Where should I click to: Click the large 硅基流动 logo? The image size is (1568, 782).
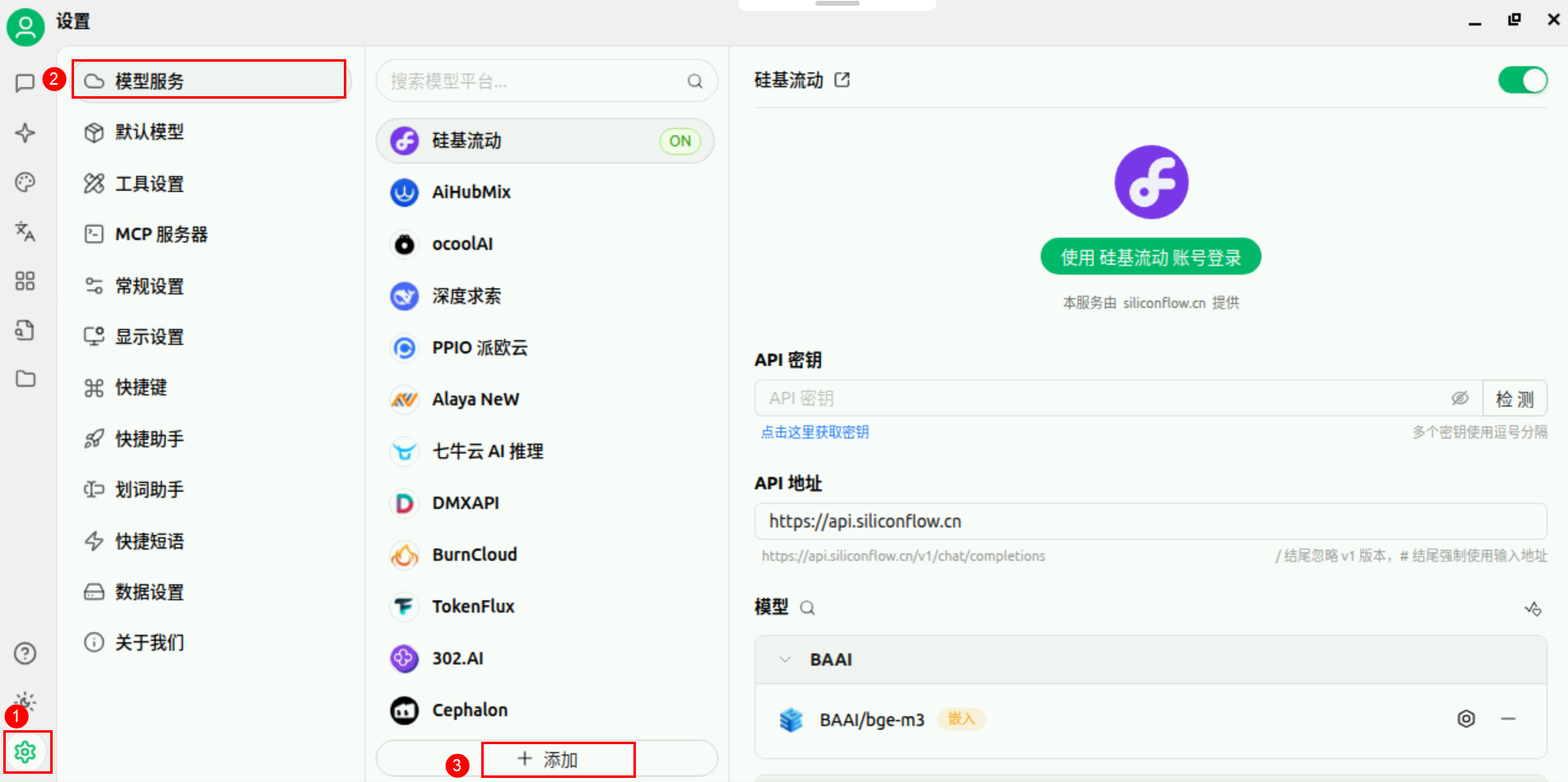[1151, 183]
